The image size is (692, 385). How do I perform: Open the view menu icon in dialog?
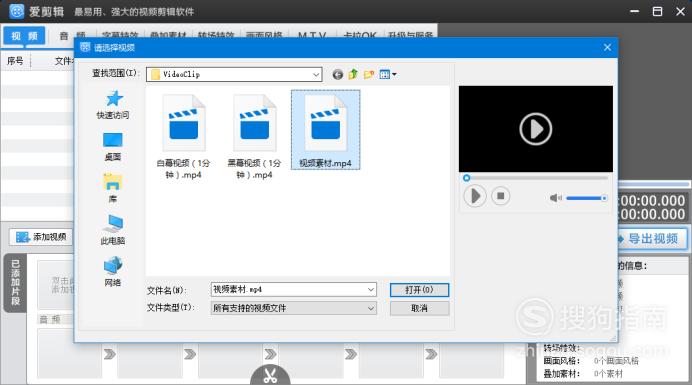[388, 75]
